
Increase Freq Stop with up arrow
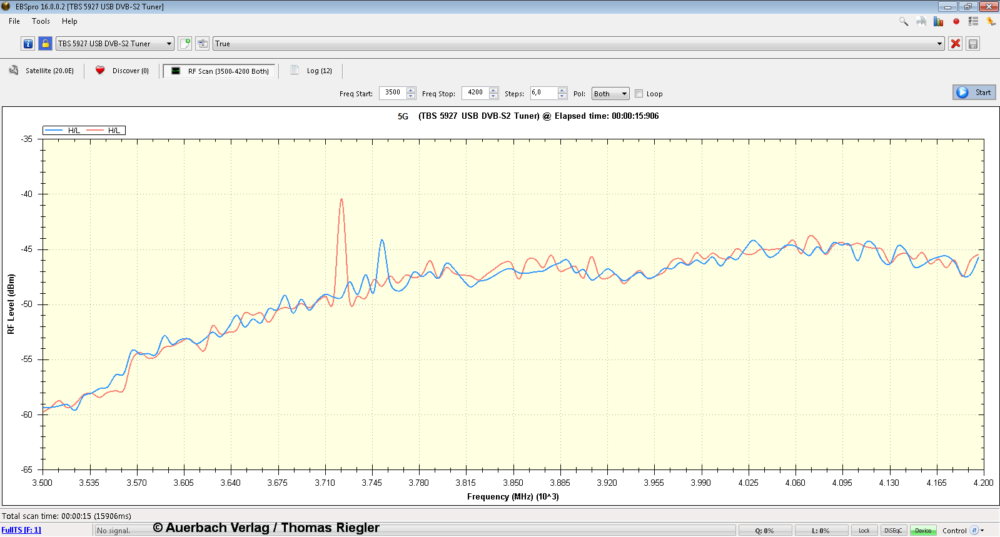[494, 90]
